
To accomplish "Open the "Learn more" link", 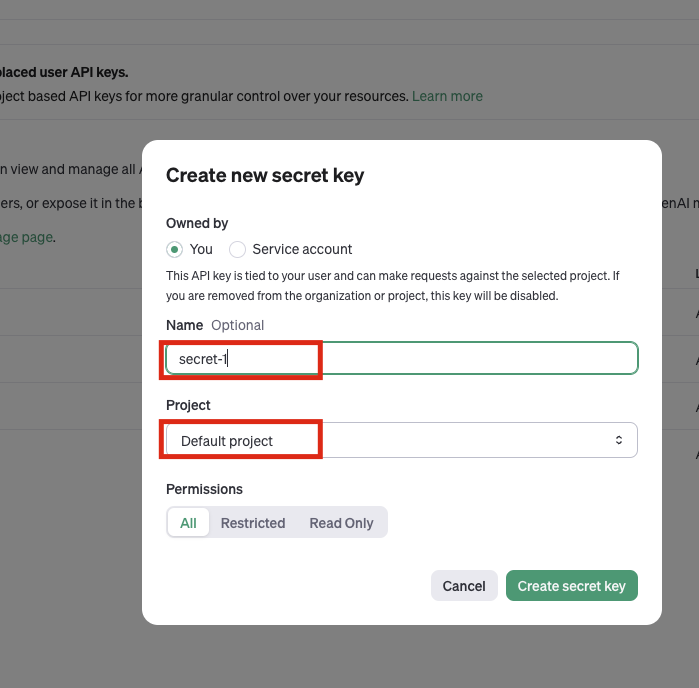I will [447, 96].
